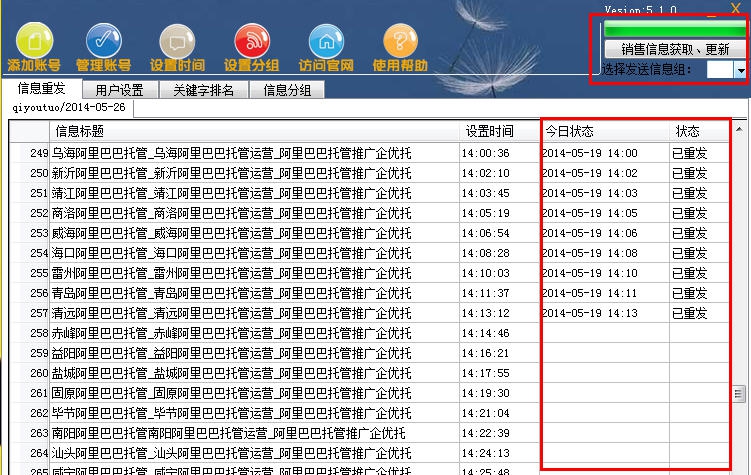Screen dimensions: 751x475
Task: Switch to the 用户设置 tab
Action: [x=120, y=90]
